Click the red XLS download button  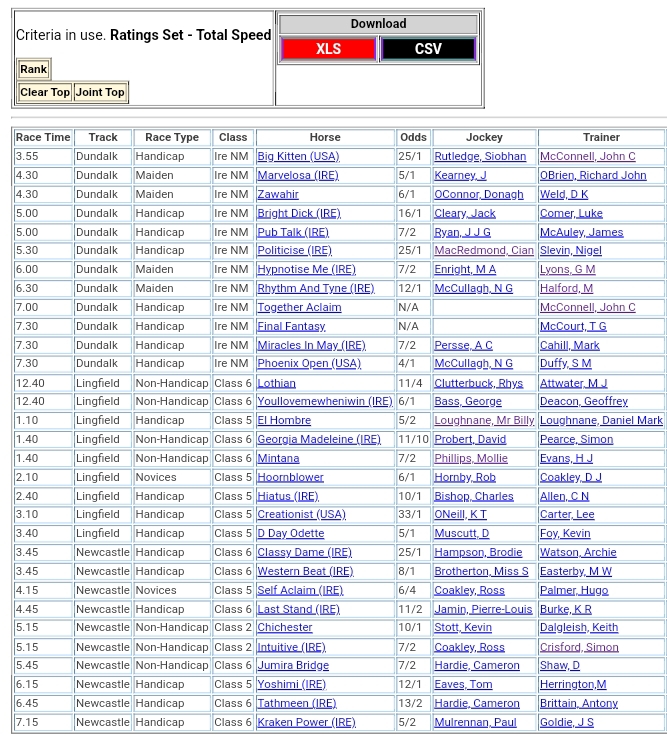point(328,49)
